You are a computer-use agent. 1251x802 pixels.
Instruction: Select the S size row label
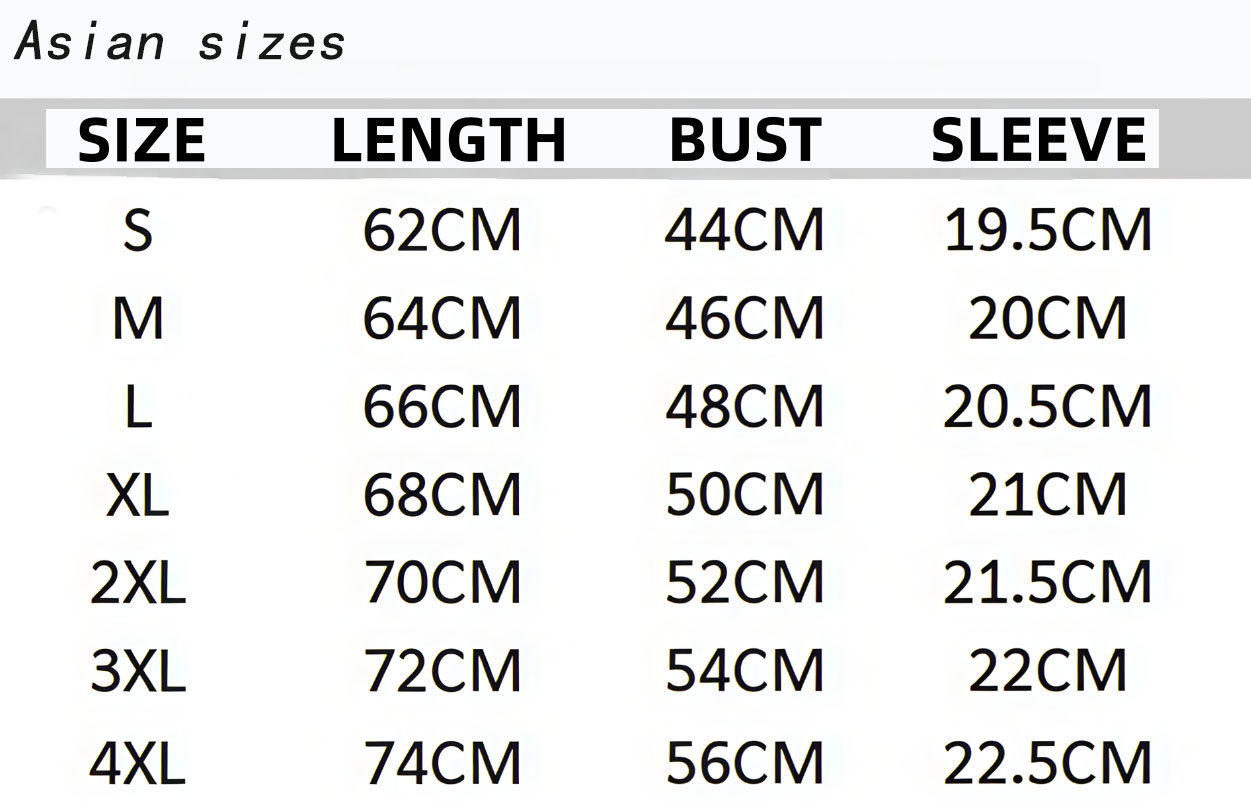pyautogui.click(x=138, y=230)
